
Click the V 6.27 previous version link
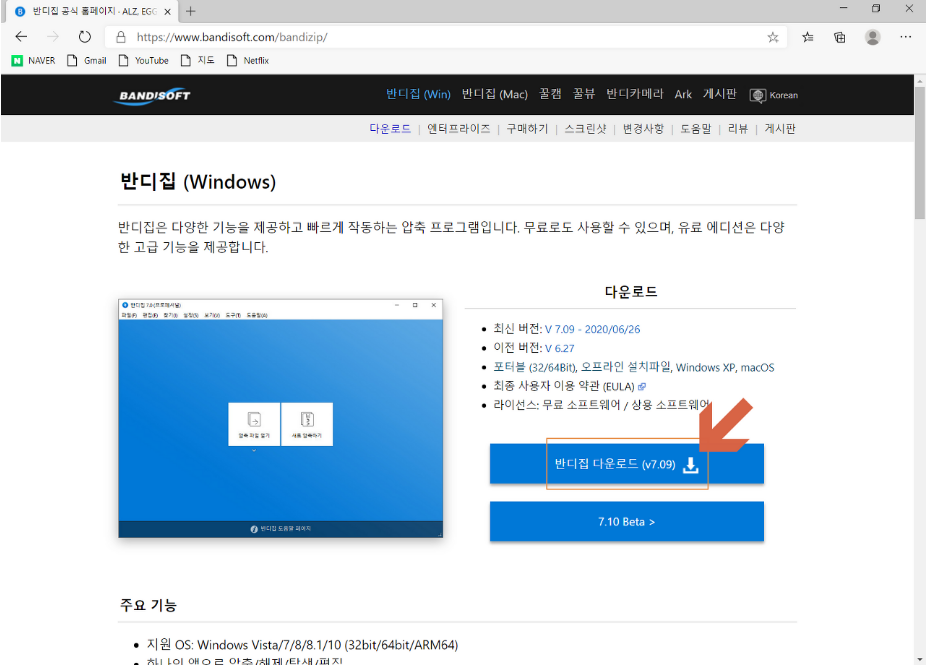559,348
